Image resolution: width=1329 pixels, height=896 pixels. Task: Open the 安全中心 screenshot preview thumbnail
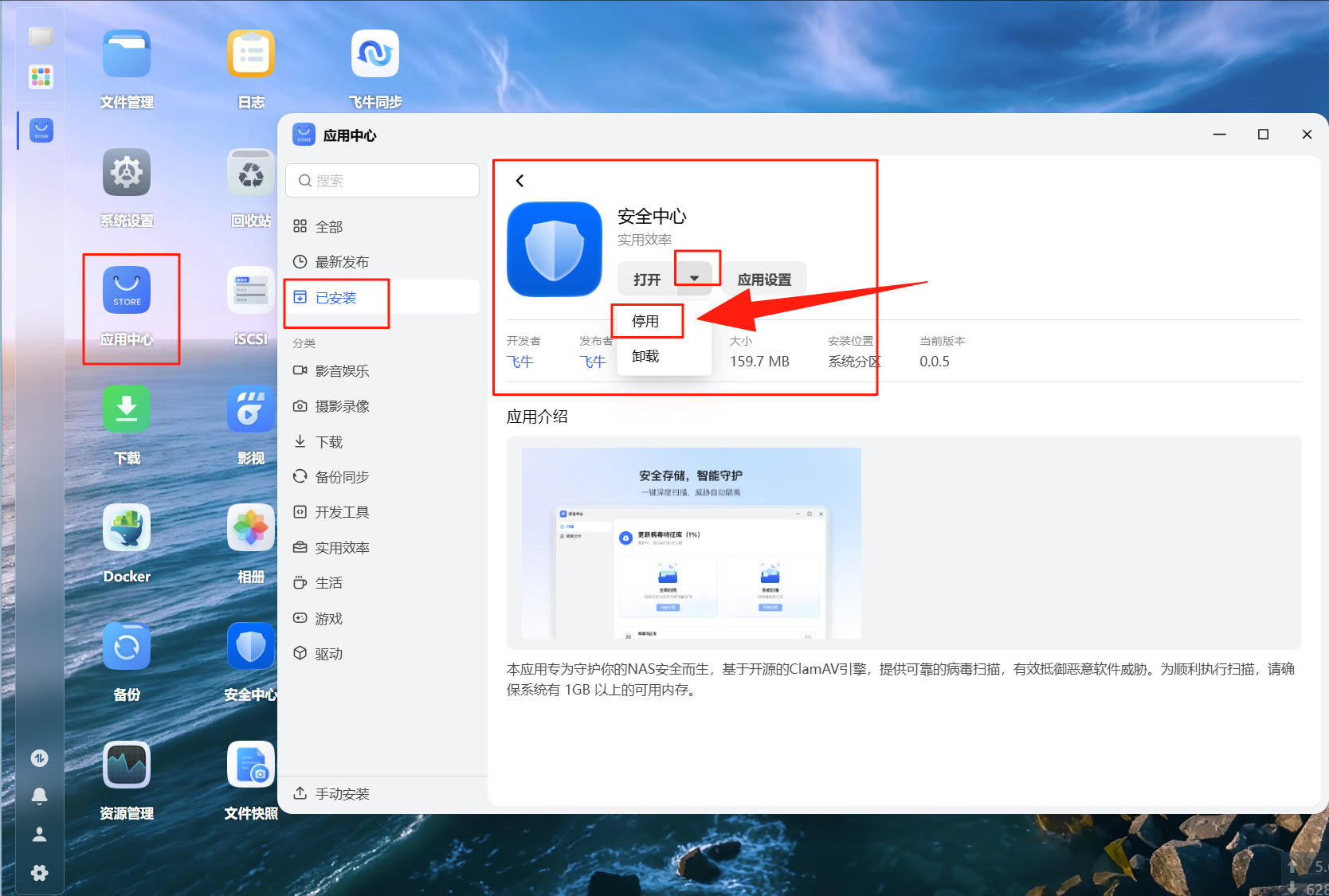(692, 543)
